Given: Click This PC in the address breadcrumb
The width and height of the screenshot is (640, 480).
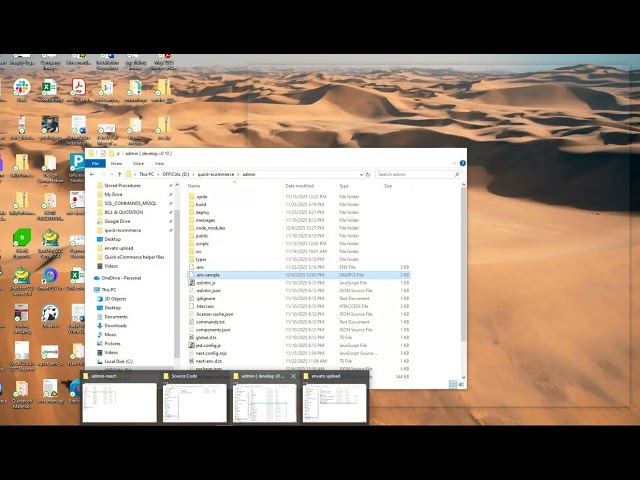Looking at the screenshot, I should tap(147, 174).
